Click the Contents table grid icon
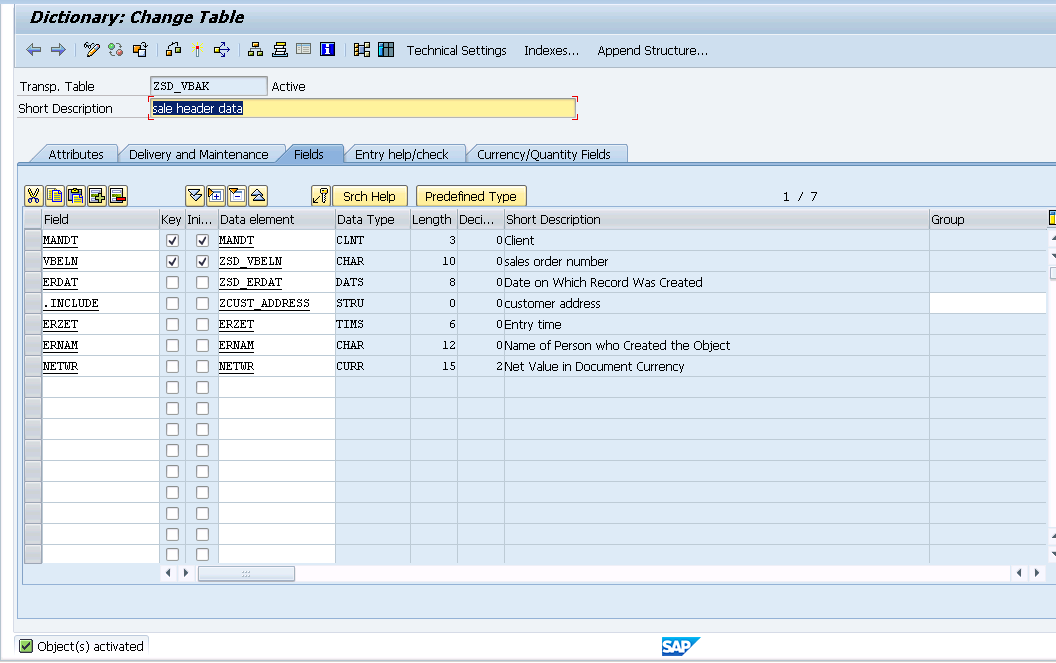 coord(386,49)
